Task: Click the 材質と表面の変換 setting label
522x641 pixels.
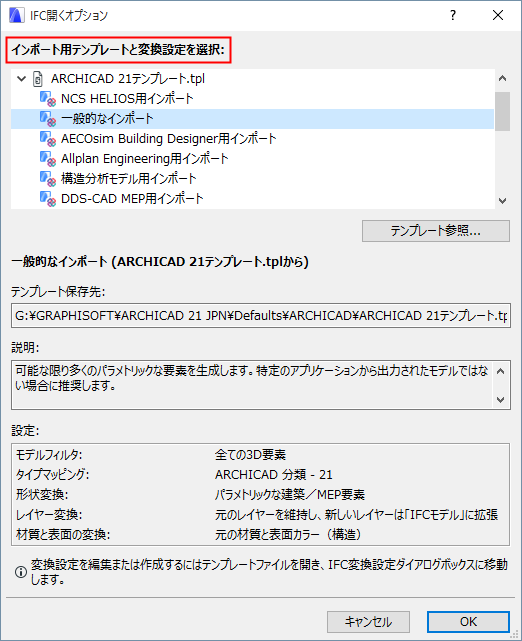Action: point(63,534)
